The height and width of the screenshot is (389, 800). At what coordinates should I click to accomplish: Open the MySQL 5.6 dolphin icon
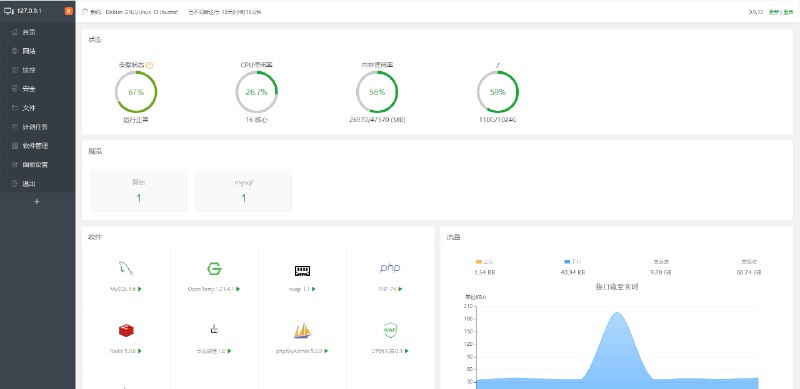coord(126,268)
